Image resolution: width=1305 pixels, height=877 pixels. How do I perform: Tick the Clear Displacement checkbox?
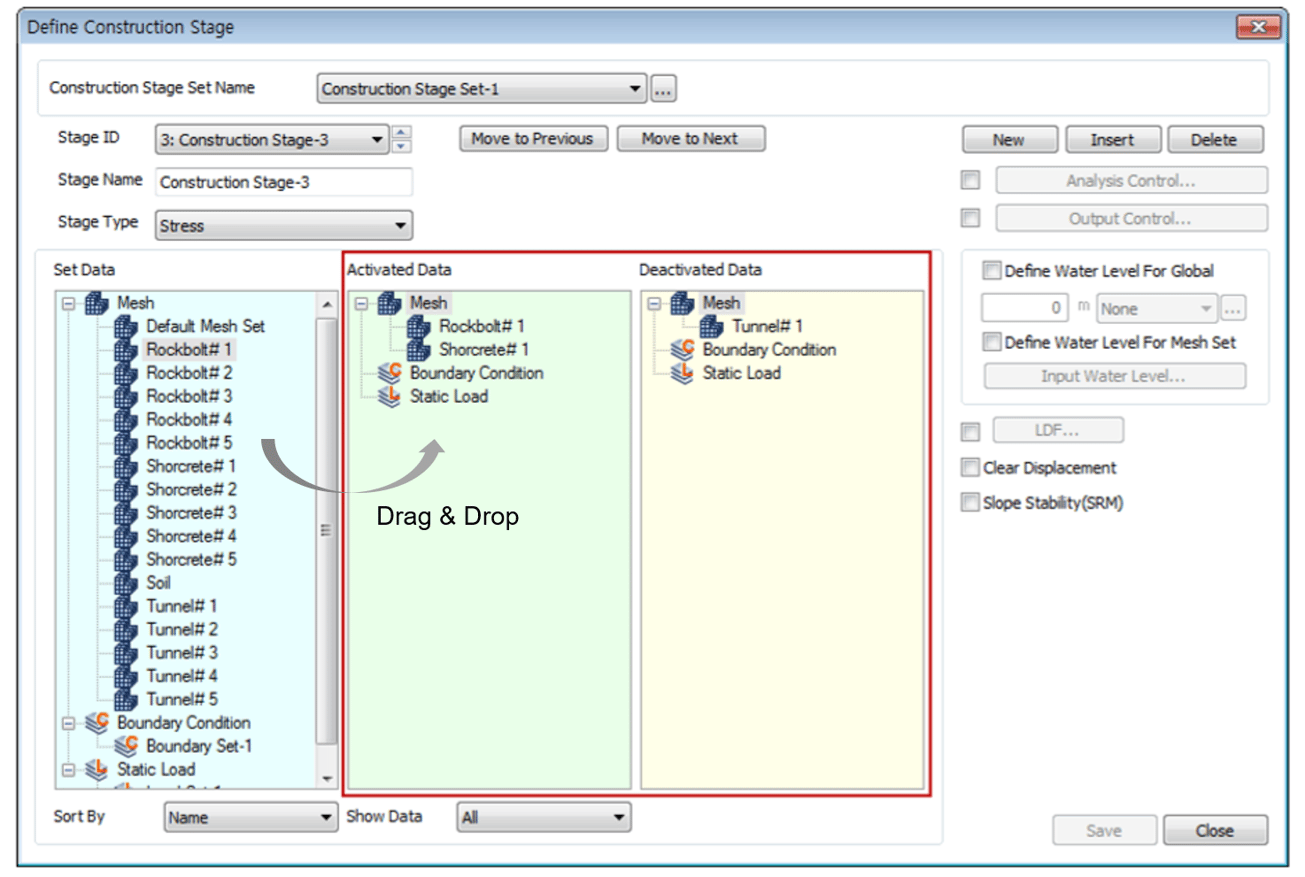pyautogui.click(x=970, y=468)
